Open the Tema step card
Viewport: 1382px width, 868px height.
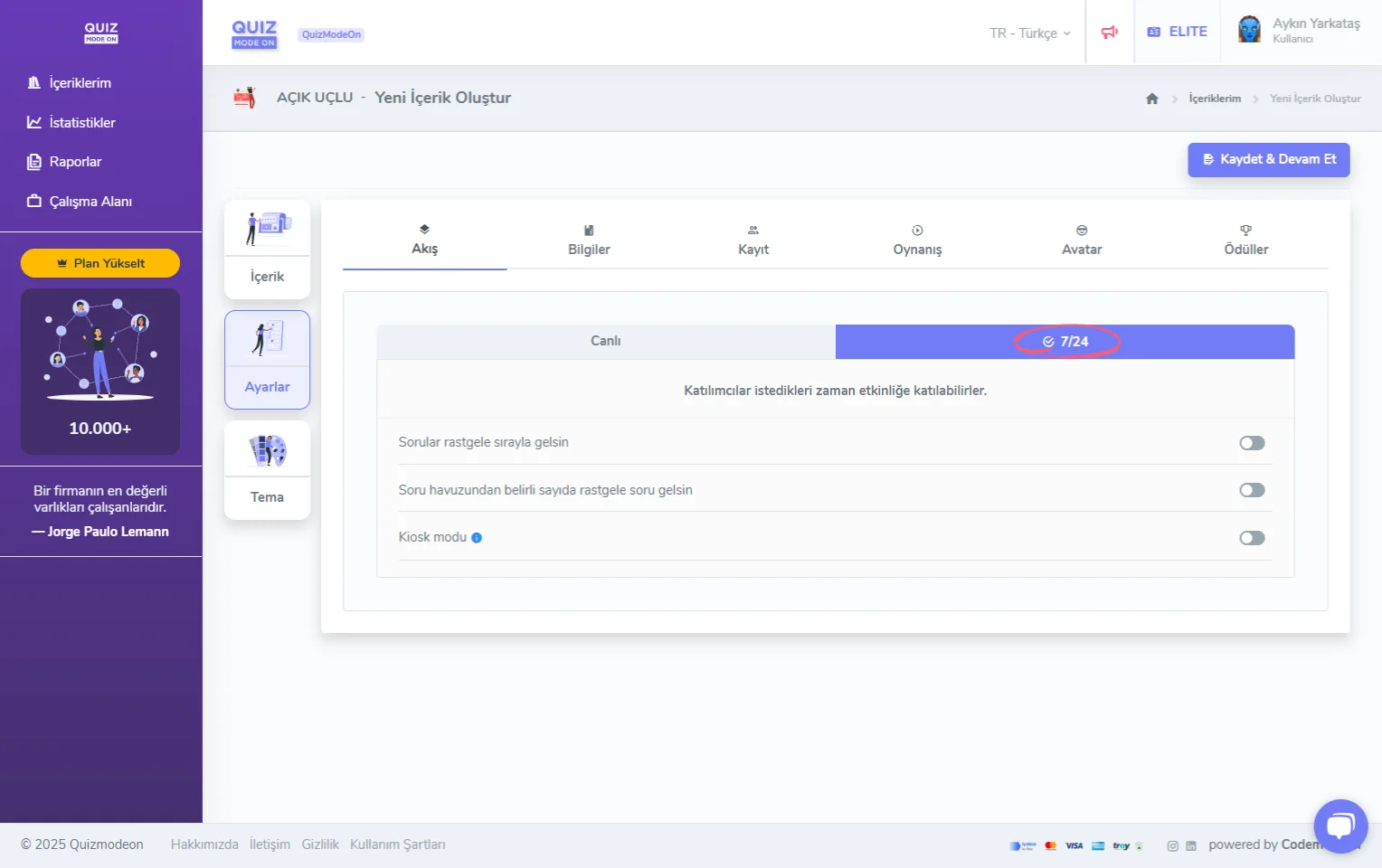267,470
